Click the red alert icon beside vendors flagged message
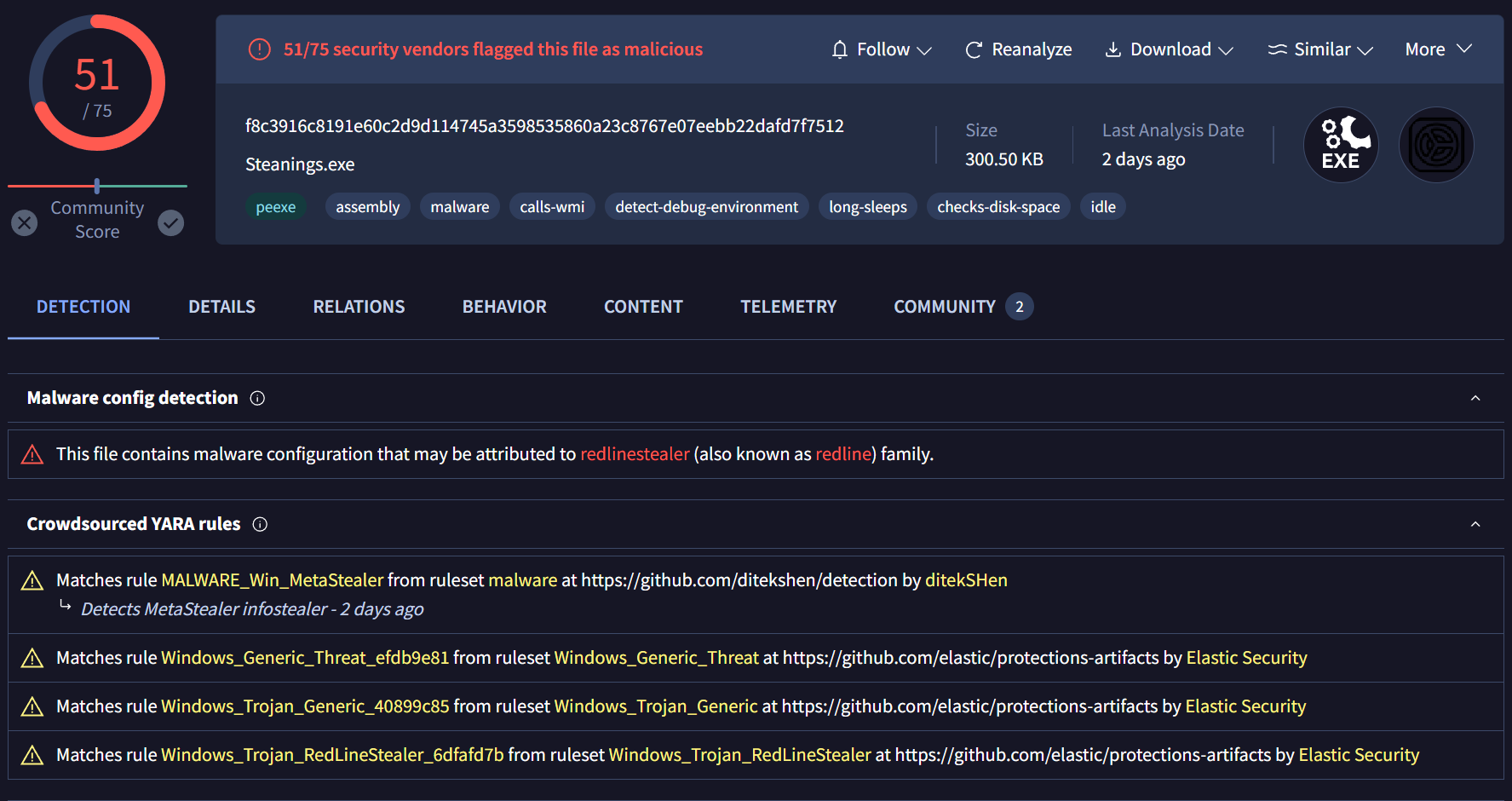1512x801 pixels. [259, 49]
